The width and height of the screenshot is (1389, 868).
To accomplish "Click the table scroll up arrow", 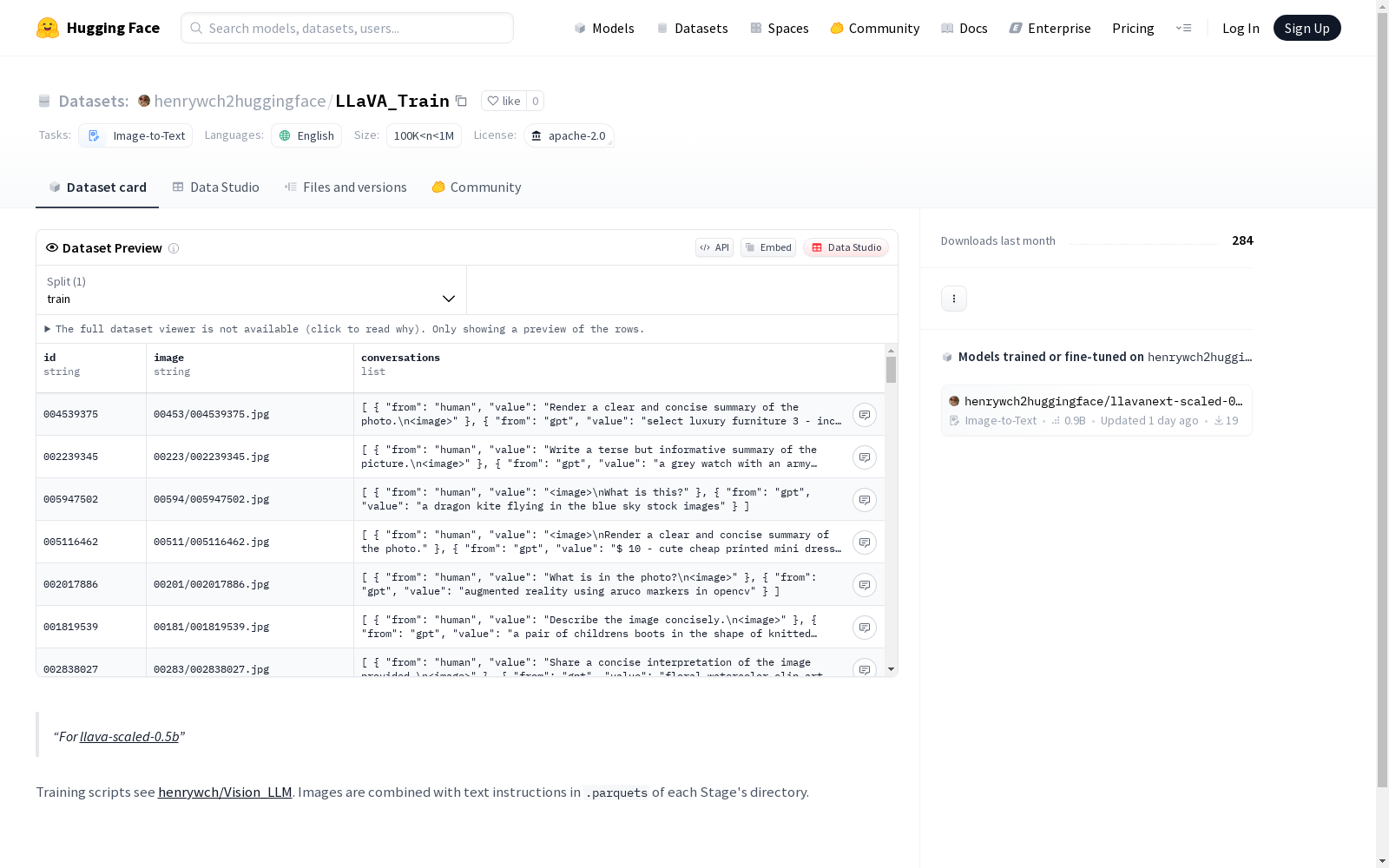I will [x=891, y=351].
